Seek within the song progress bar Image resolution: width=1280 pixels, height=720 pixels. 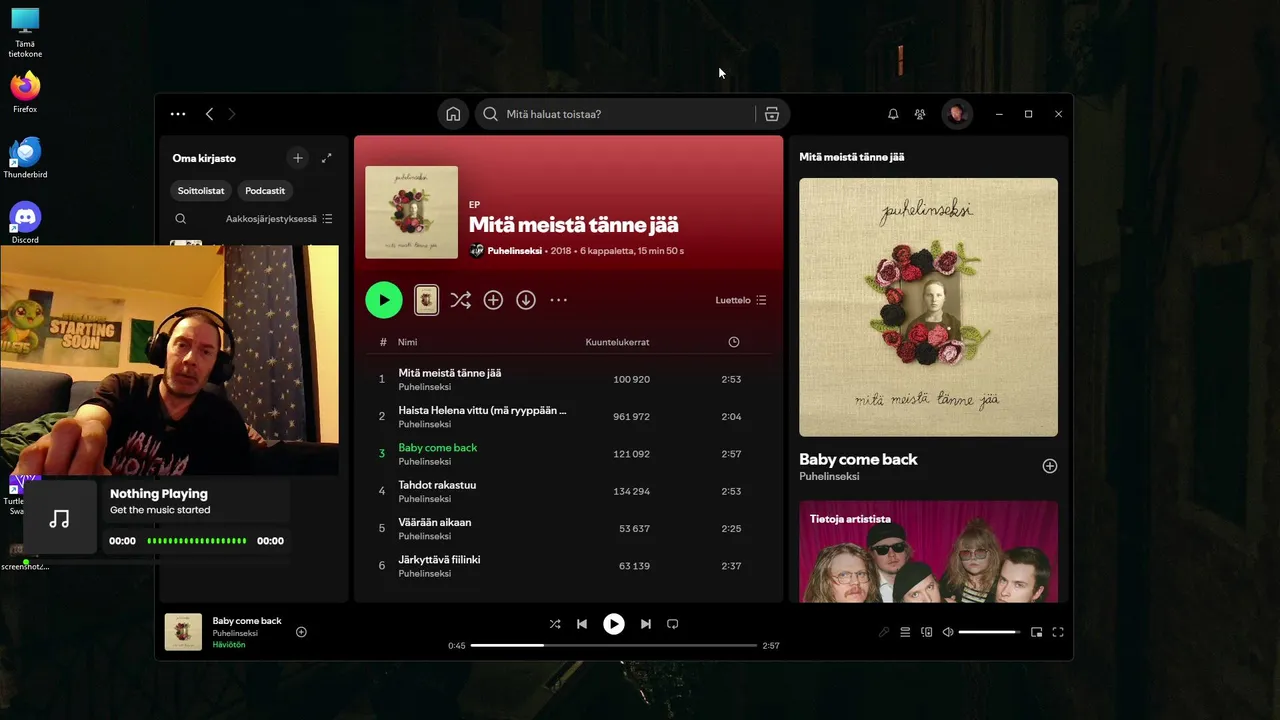click(614, 645)
